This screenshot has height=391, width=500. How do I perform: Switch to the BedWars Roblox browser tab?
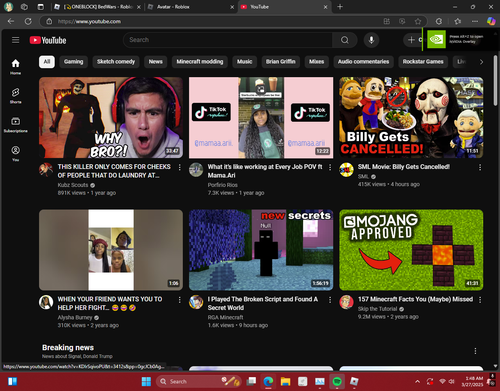click(x=98, y=7)
